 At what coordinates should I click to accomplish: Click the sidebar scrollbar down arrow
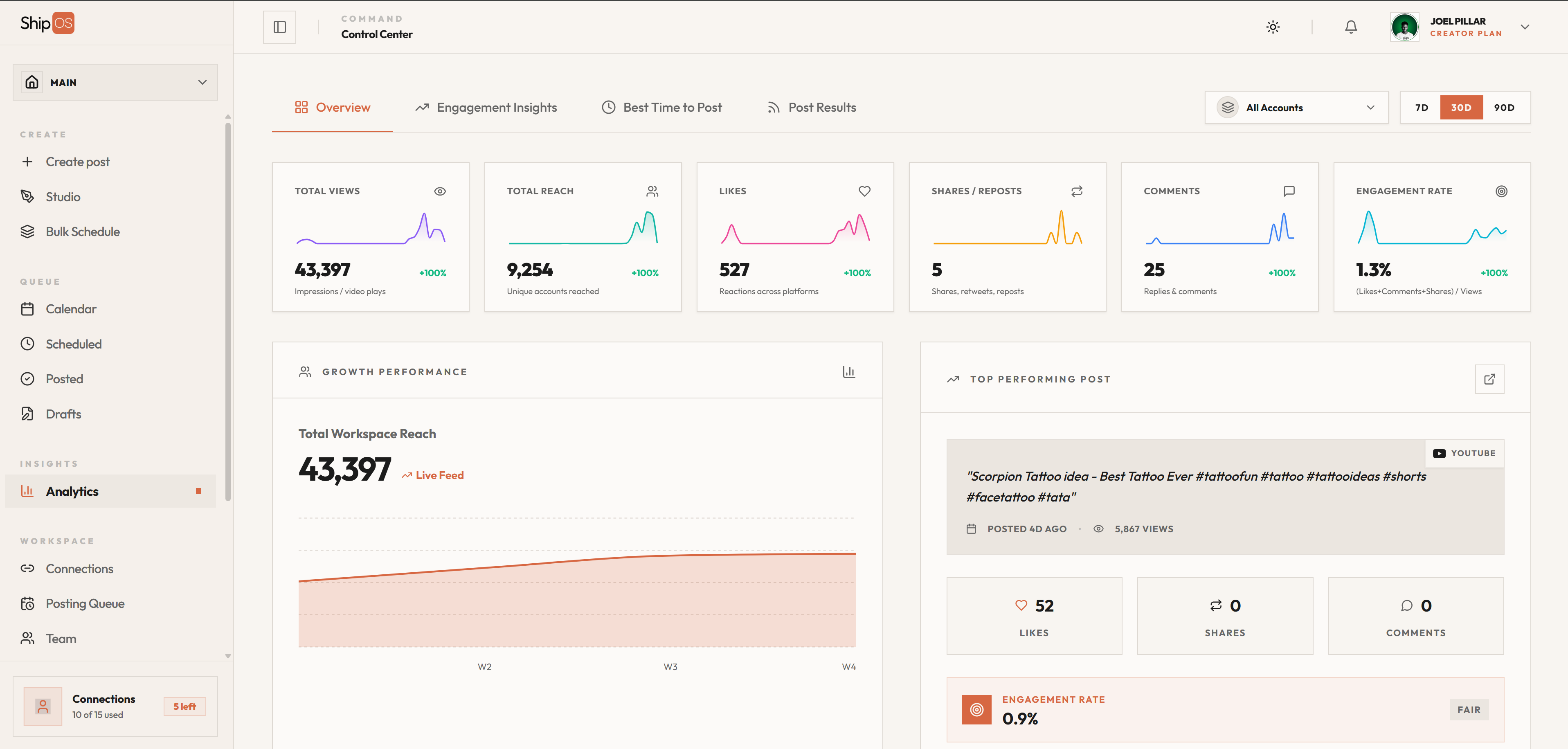(228, 657)
